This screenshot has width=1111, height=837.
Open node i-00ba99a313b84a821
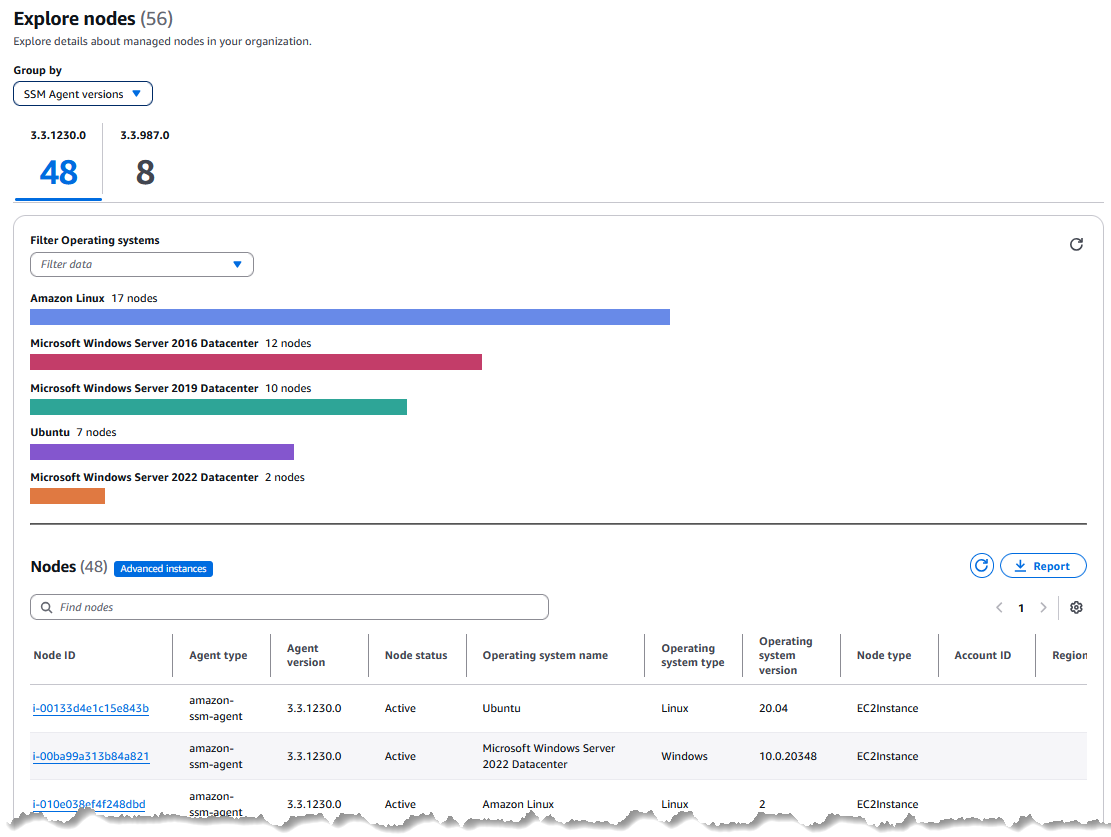(x=91, y=756)
